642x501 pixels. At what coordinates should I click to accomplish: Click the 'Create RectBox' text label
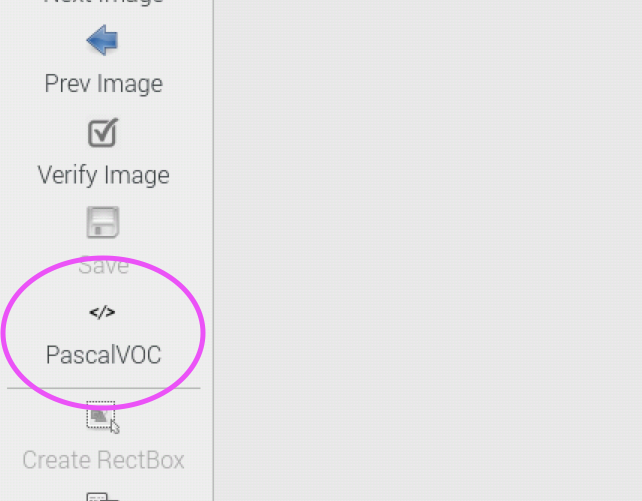coord(103,460)
